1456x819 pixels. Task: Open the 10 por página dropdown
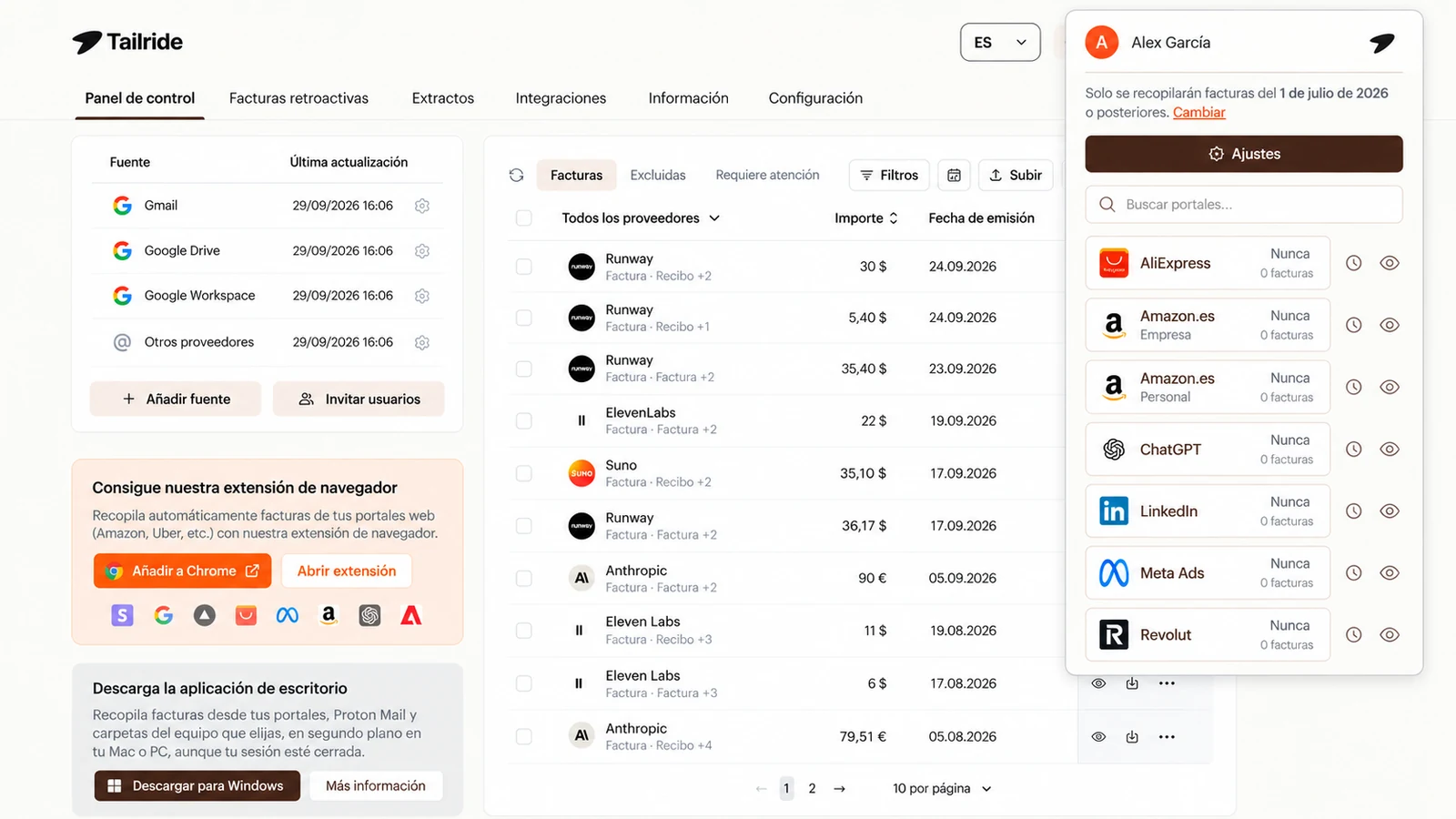tap(942, 789)
